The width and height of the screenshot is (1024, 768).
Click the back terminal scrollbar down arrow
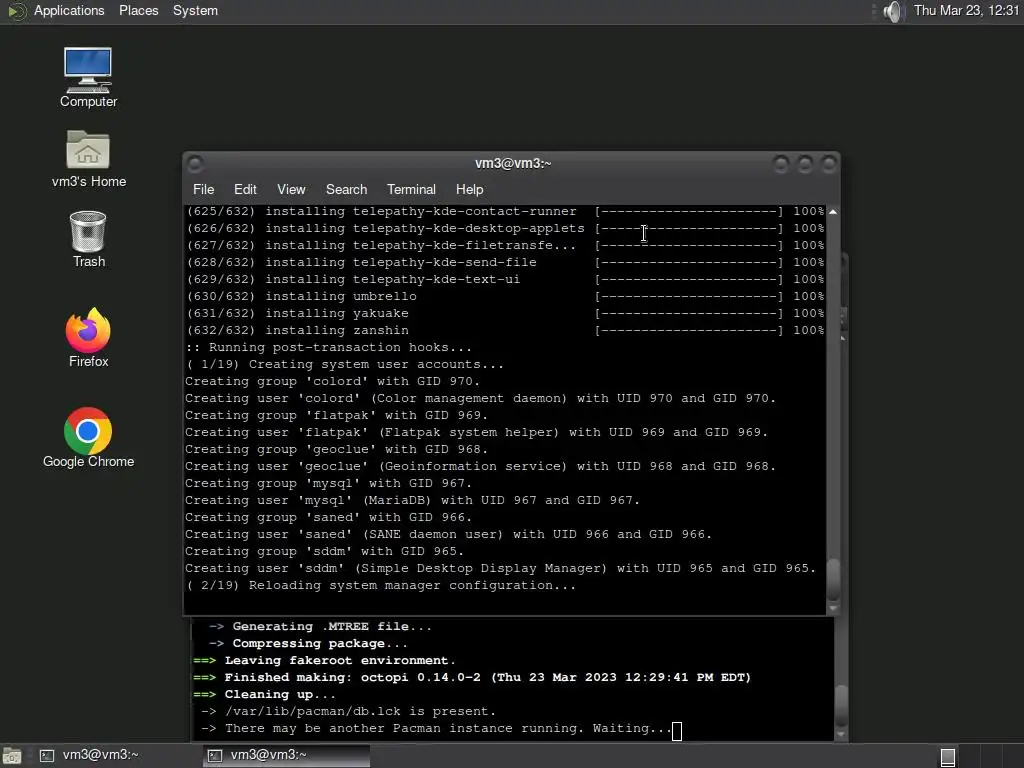(841, 734)
